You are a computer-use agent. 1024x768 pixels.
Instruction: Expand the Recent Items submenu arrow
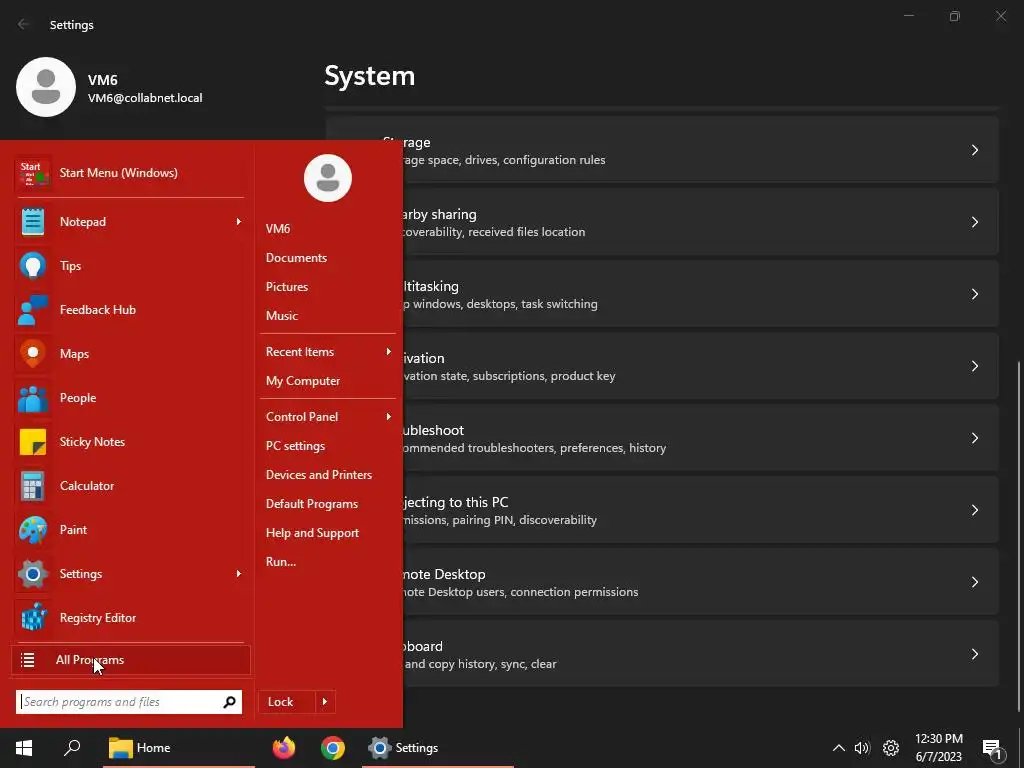tap(389, 352)
